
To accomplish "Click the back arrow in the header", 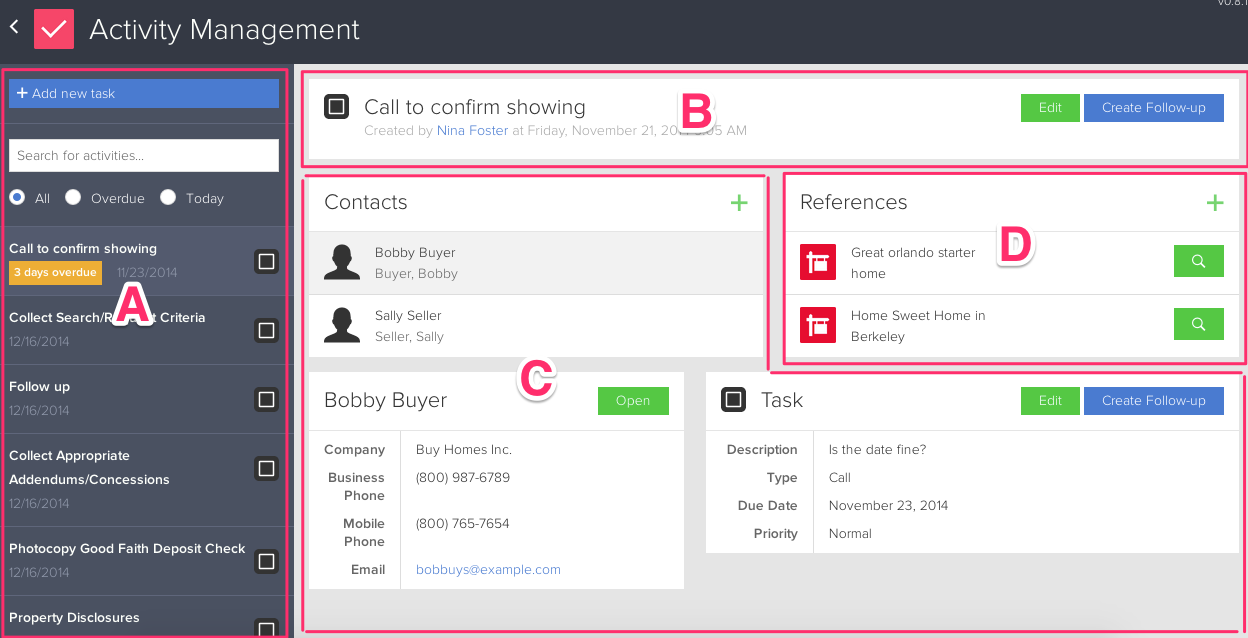I will (13, 27).
